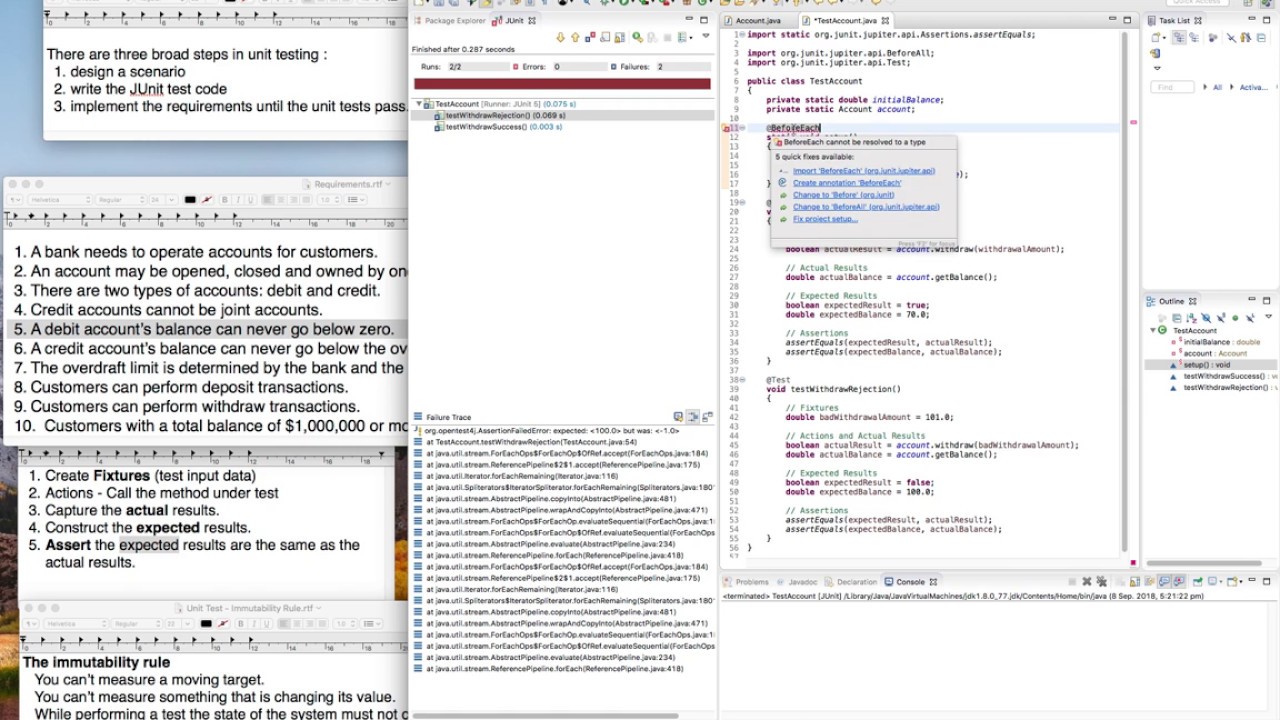Compare actual with expected test result

(x=707, y=416)
